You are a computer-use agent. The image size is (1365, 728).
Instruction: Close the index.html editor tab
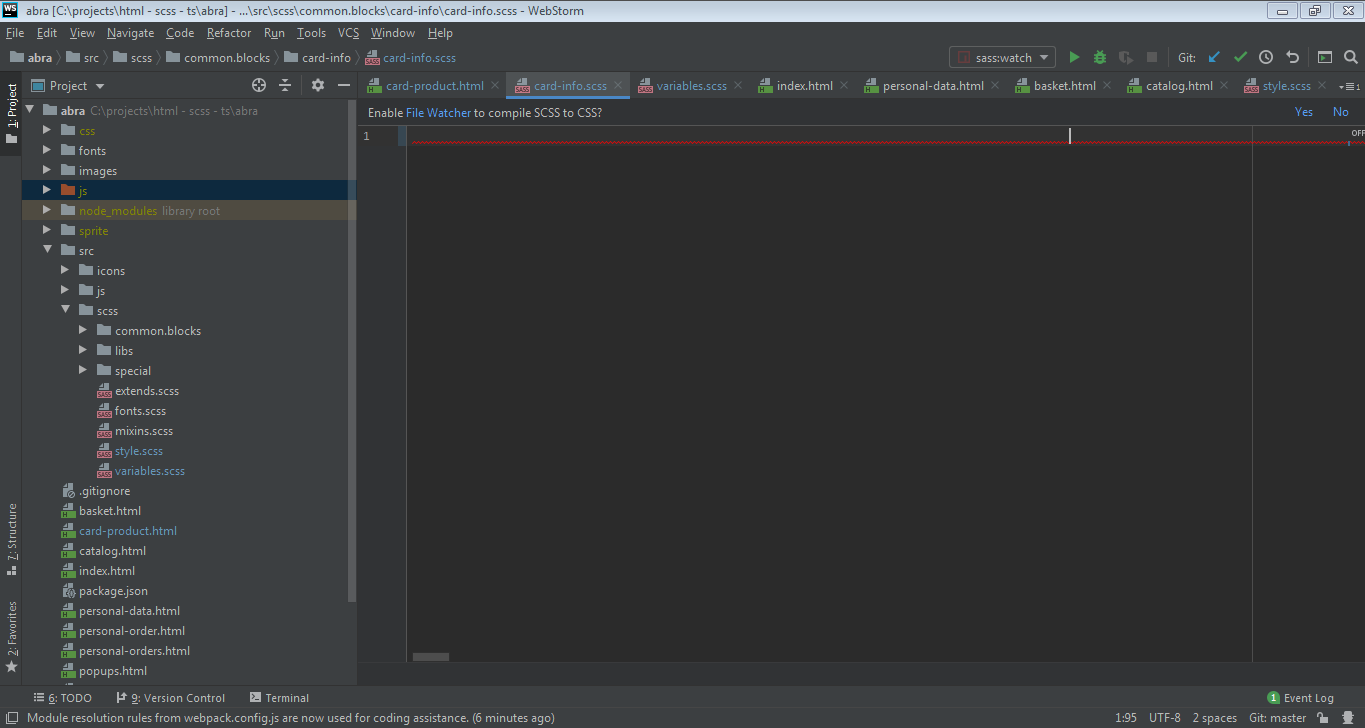click(x=845, y=86)
